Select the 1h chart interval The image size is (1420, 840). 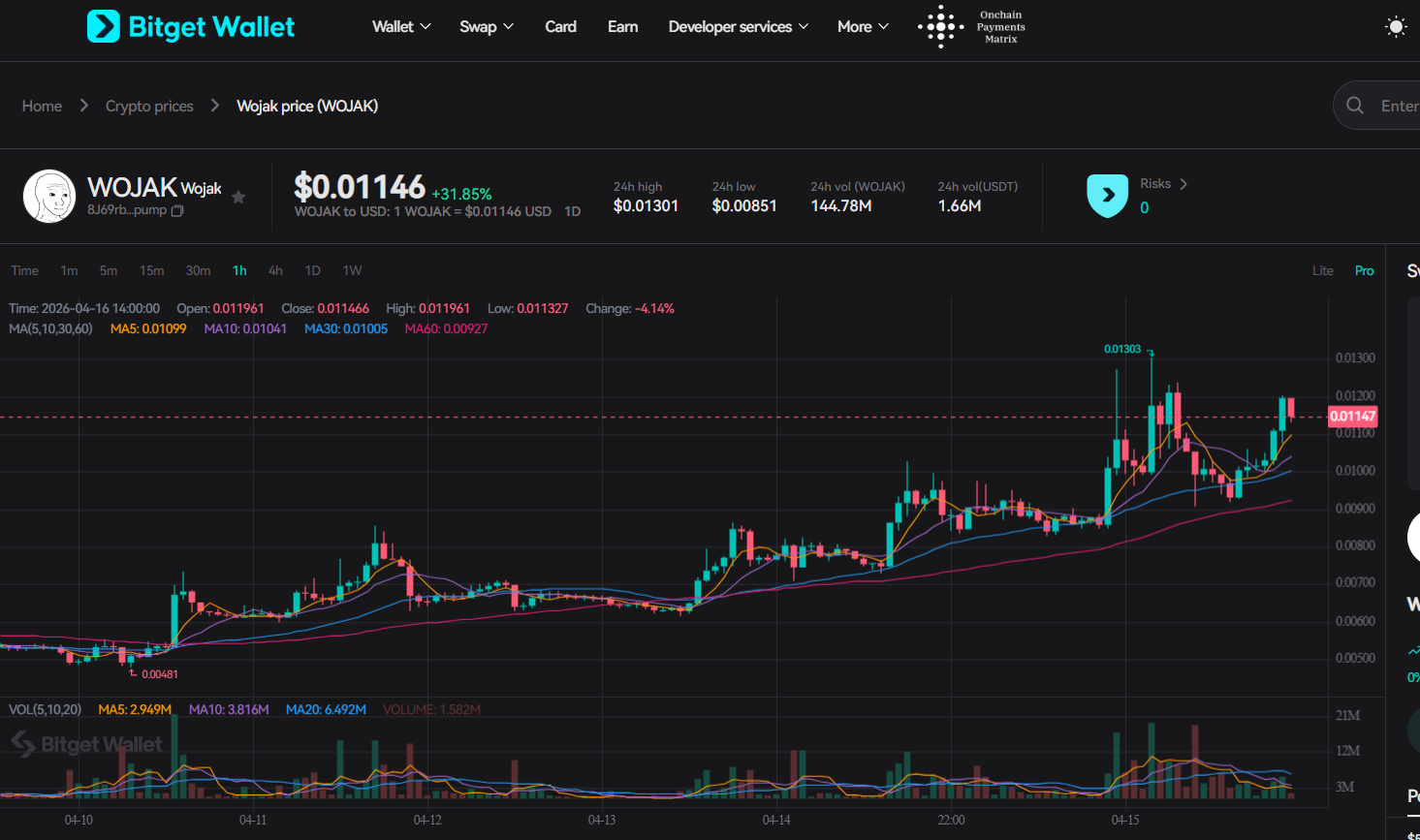point(239,270)
